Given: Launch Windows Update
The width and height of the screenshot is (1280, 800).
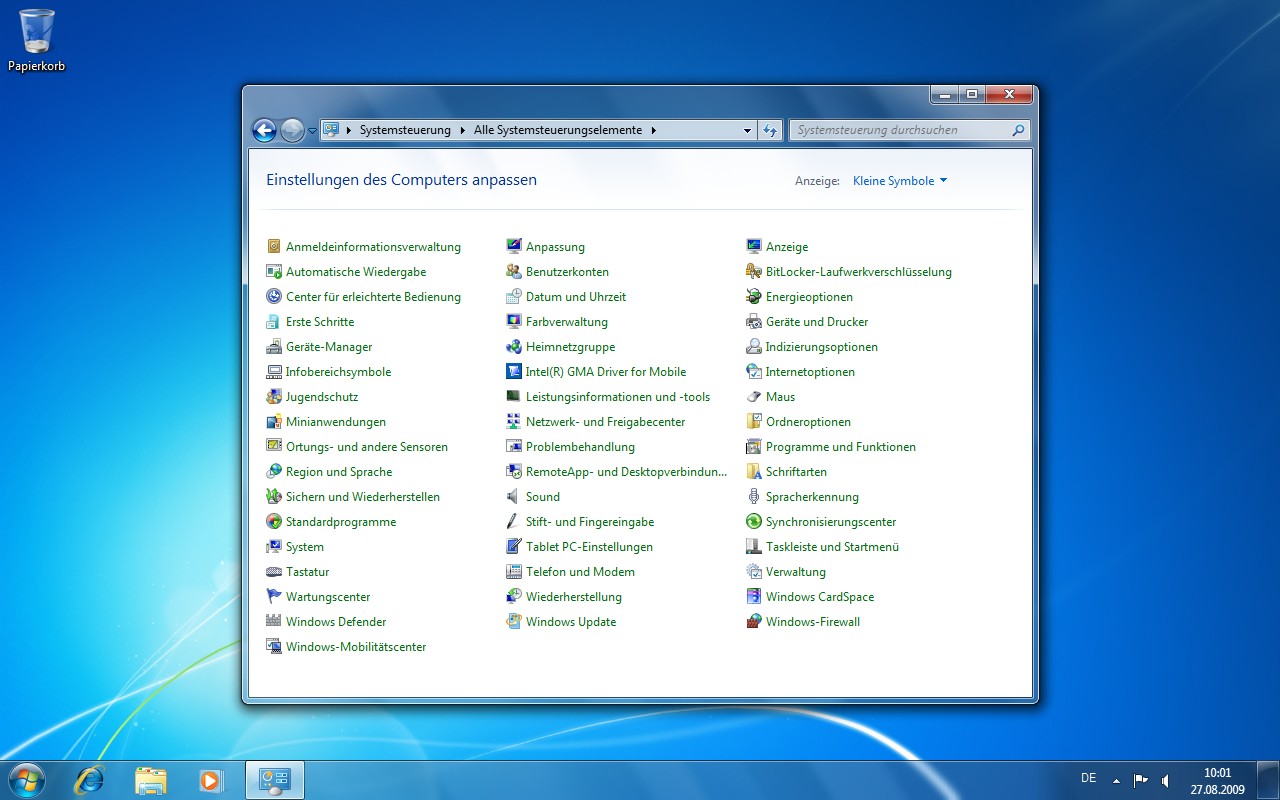Looking at the screenshot, I should pyautogui.click(x=572, y=621).
